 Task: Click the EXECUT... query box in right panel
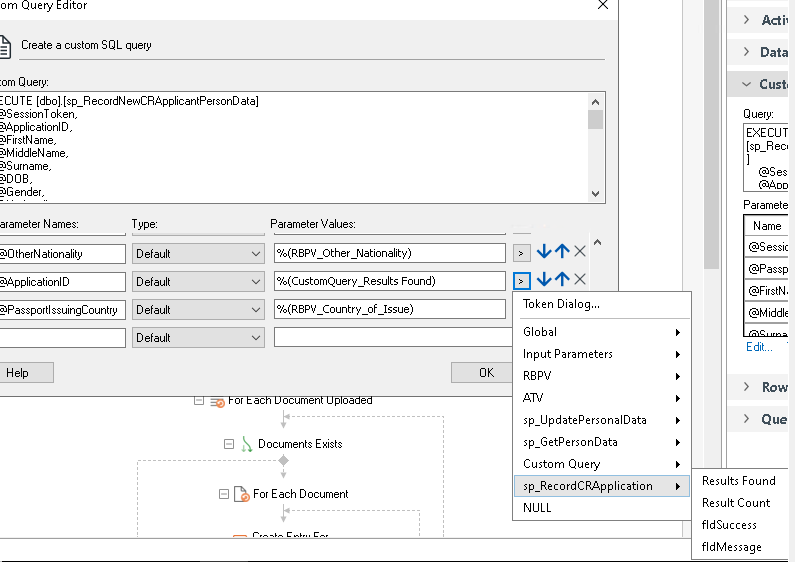coord(766,157)
